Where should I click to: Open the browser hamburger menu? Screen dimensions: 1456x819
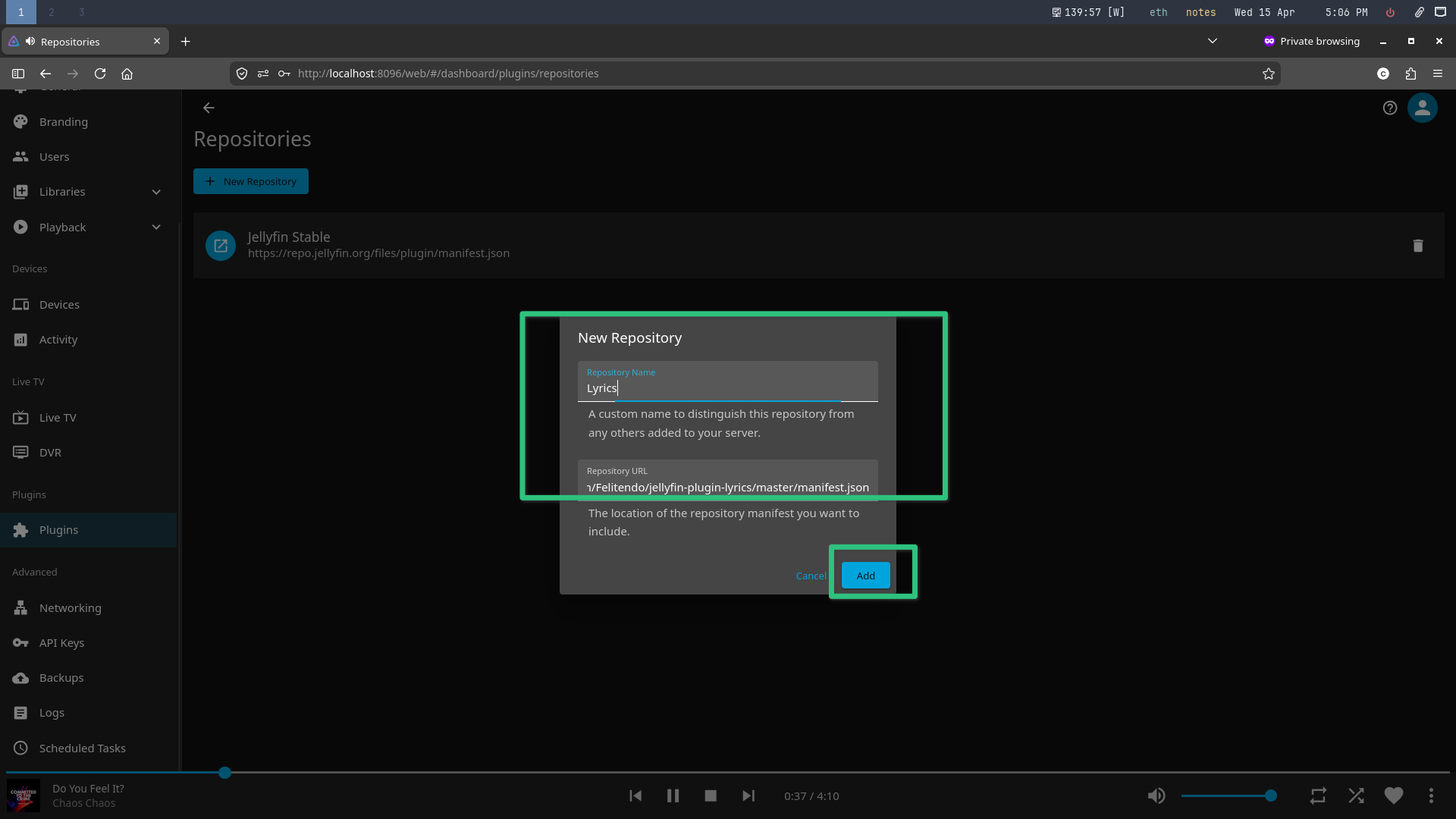tap(1438, 74)
